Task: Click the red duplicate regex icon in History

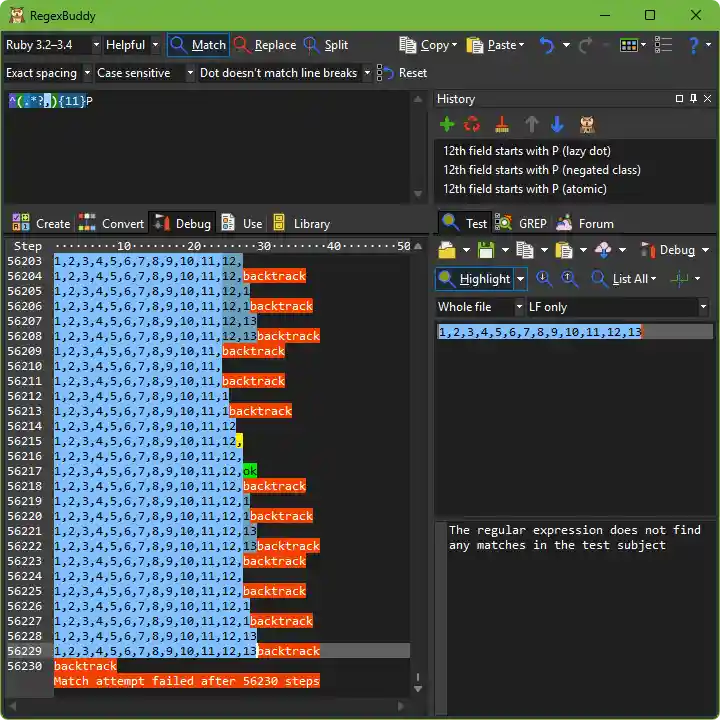Action: pos(472,124)
